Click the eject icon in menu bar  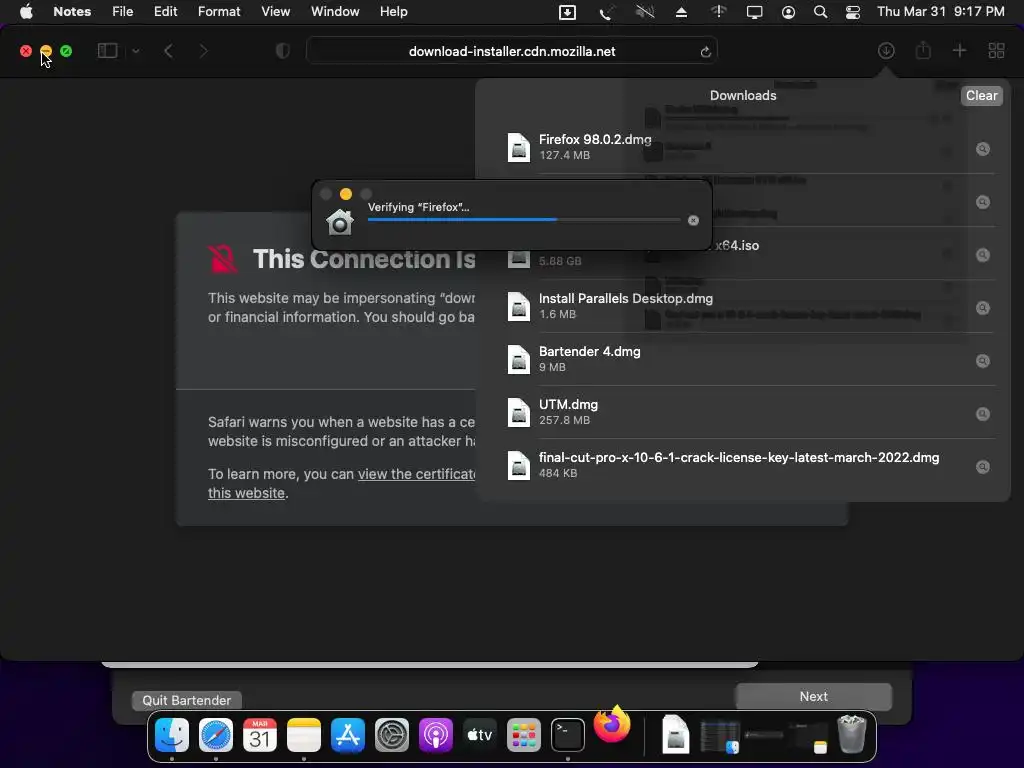tap(681, 12)
